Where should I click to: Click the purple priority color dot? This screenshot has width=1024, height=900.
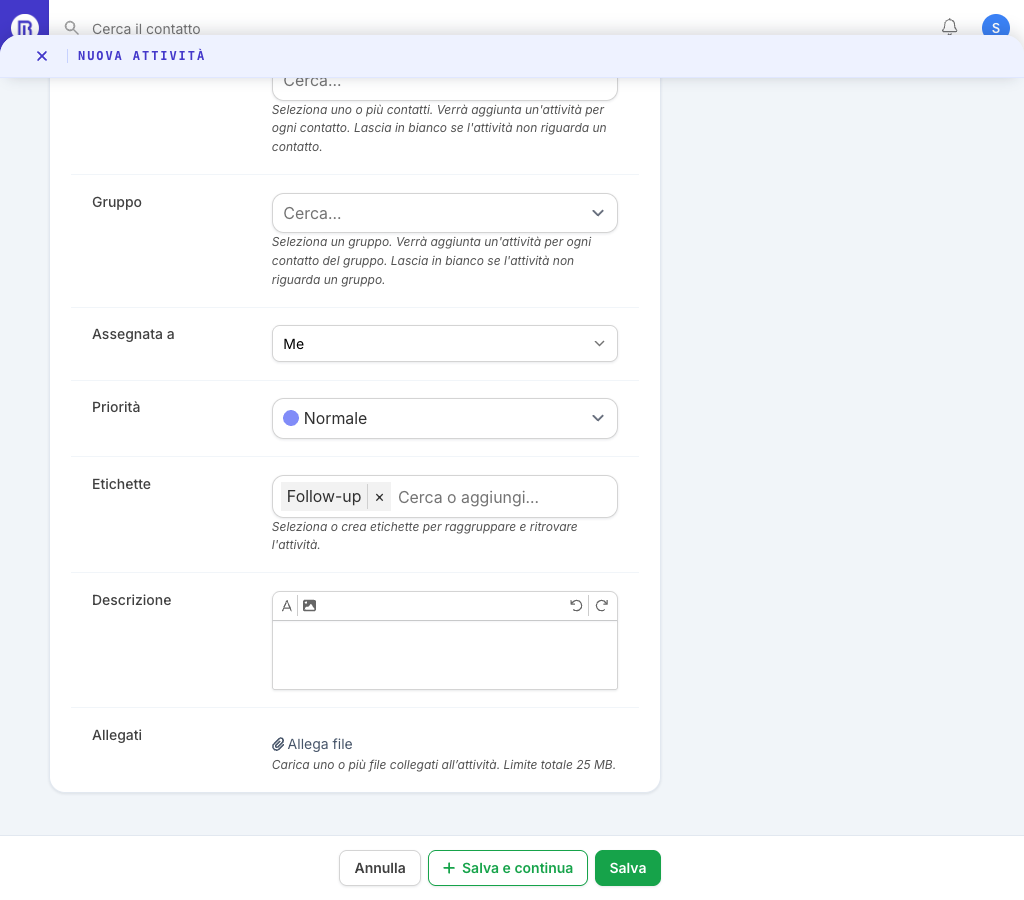(x=291, y=418)
